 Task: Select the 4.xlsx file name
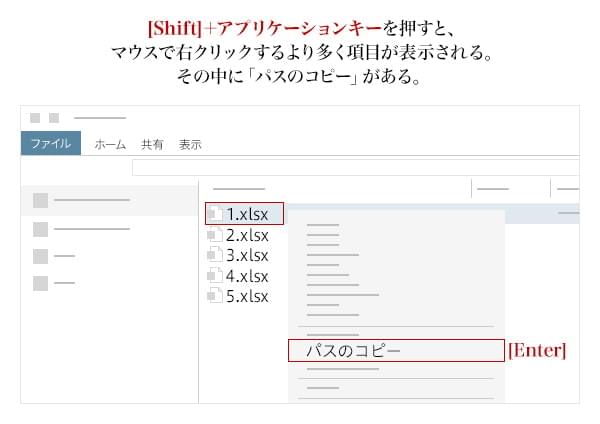click(247, 275)
